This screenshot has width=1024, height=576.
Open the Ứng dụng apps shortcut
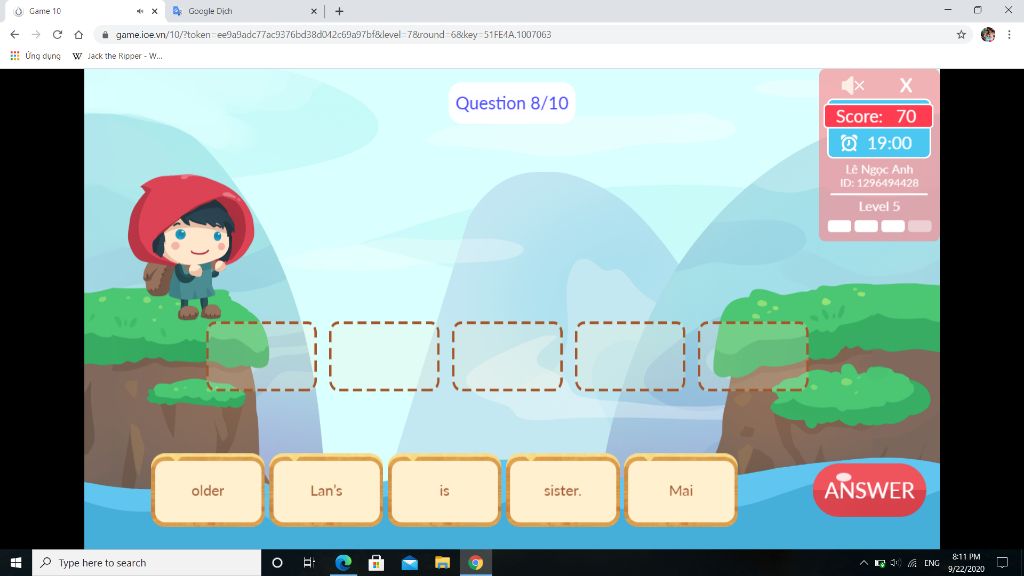pos(35,56)
